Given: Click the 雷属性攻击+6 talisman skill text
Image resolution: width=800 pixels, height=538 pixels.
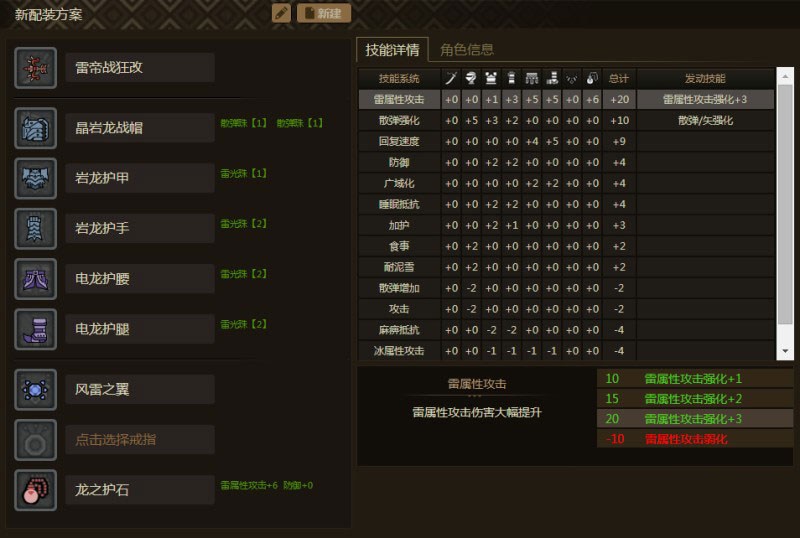Looking at the screenshot, I should [249, 485].
